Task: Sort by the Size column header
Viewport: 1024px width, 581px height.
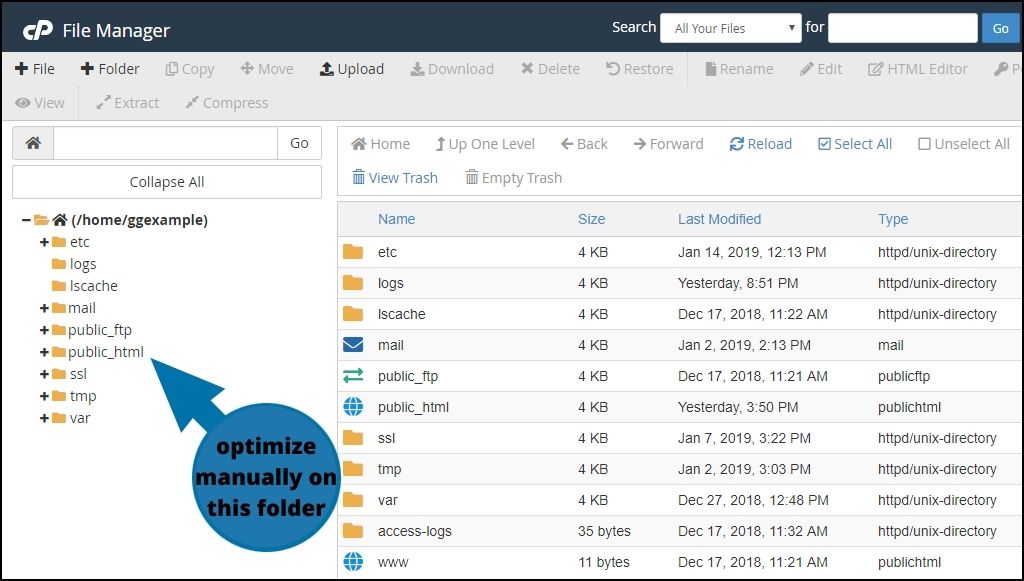Action: [592, 219]
